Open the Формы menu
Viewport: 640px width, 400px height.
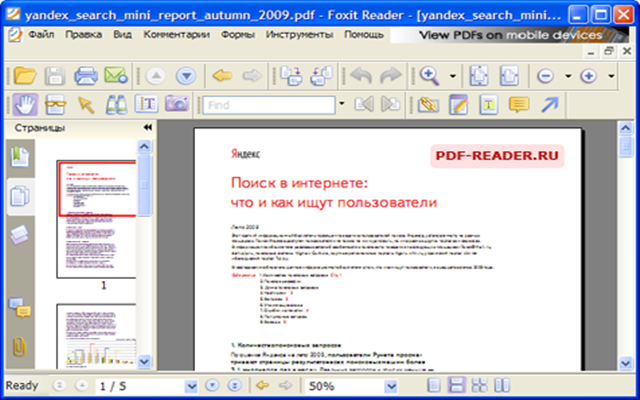click(x=238, y=35)
